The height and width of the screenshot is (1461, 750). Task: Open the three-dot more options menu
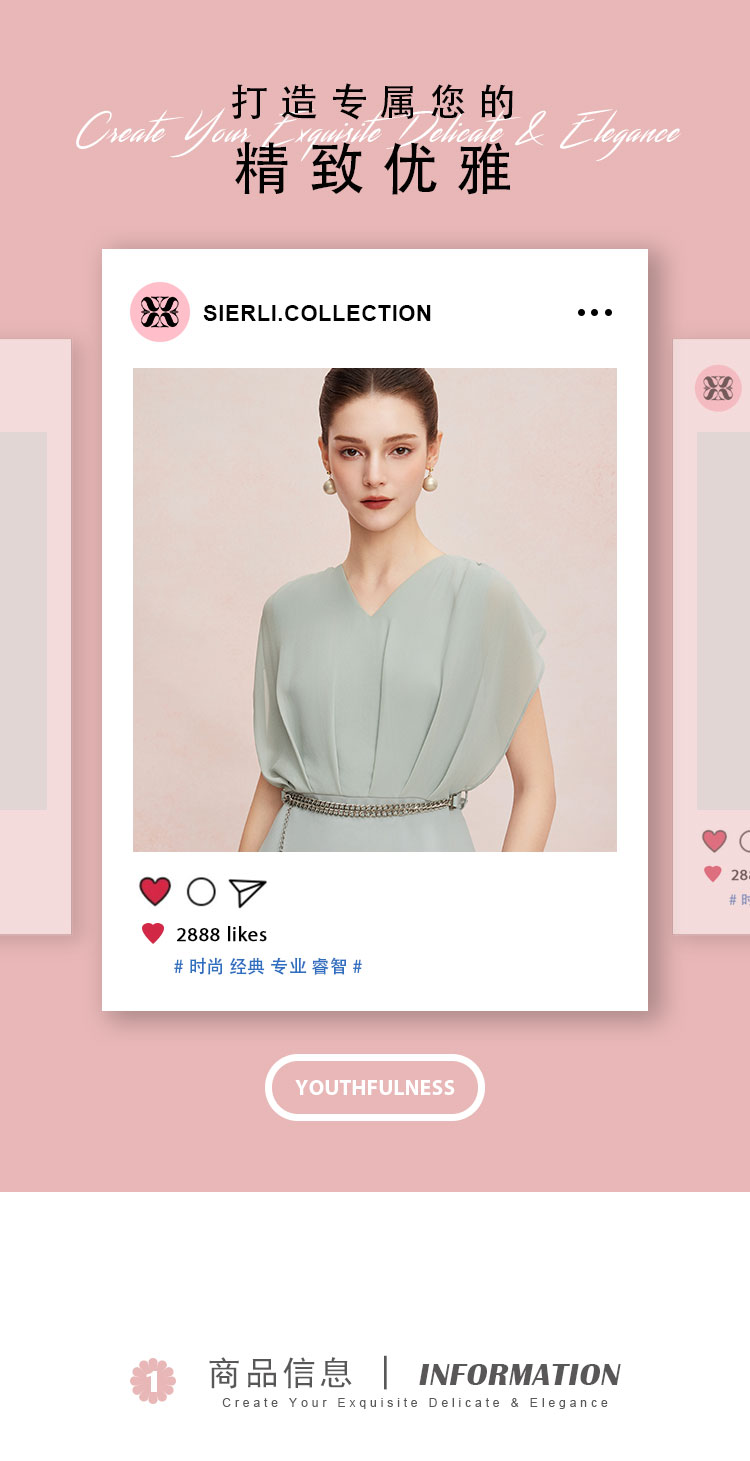click(595, 313)
